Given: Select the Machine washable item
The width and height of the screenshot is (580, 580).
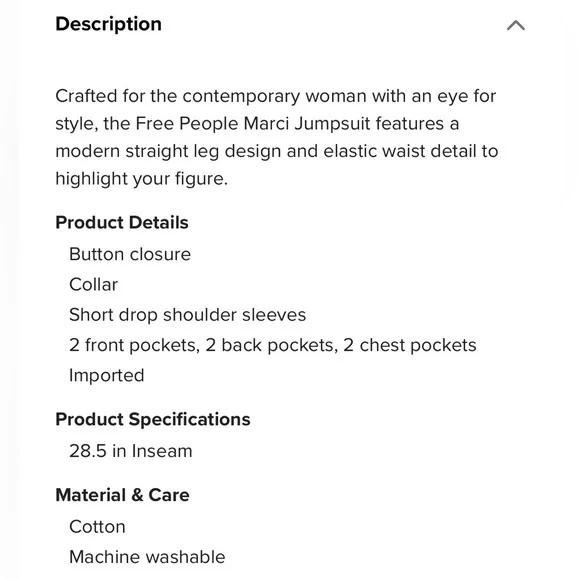Looking at the screenshot, I should (x=147, y=557).
